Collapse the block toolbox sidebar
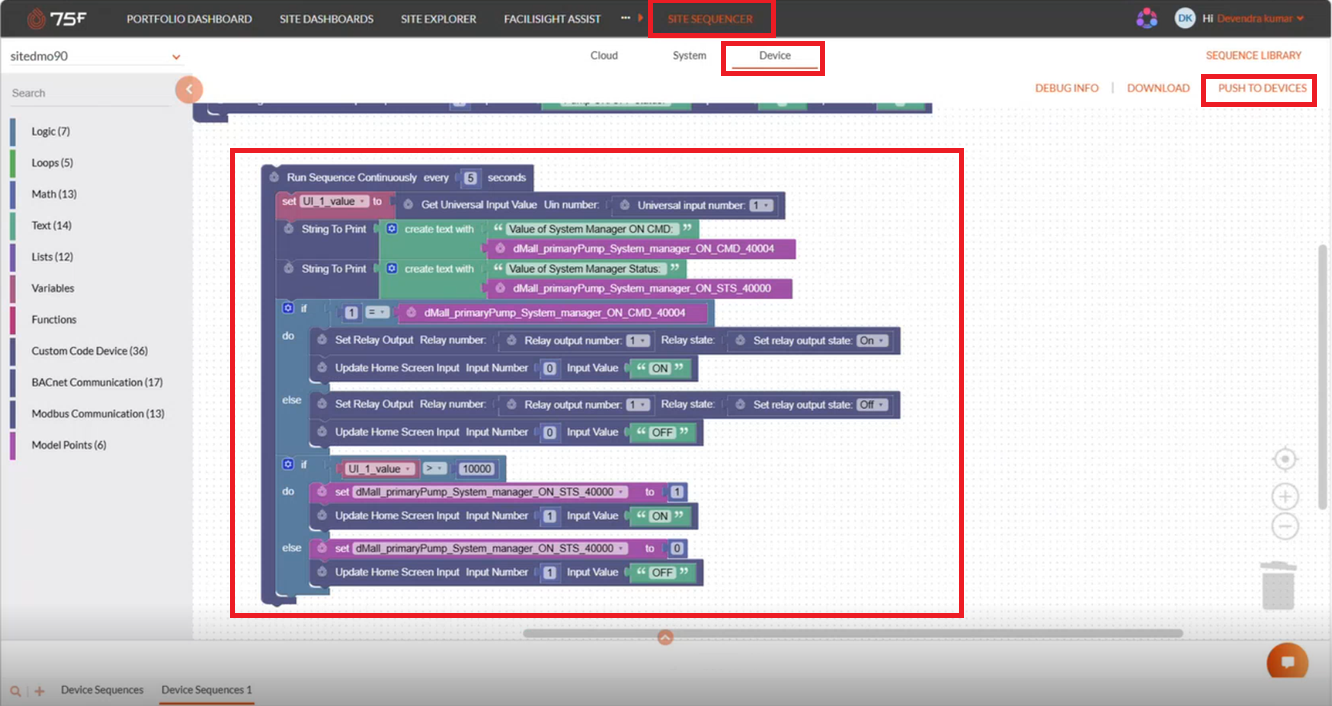The height and width of the screenshot is (706, 1332). tap(189, 90)
